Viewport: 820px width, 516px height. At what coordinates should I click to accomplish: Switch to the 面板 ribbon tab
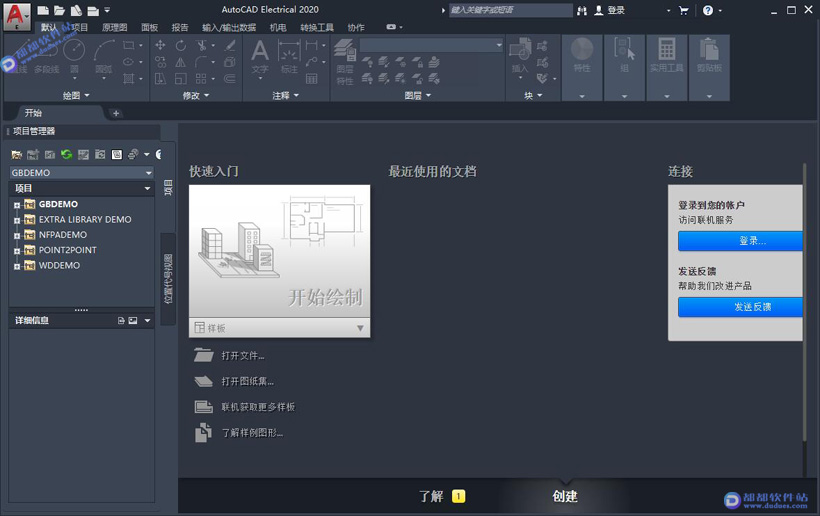pos(150,27)
